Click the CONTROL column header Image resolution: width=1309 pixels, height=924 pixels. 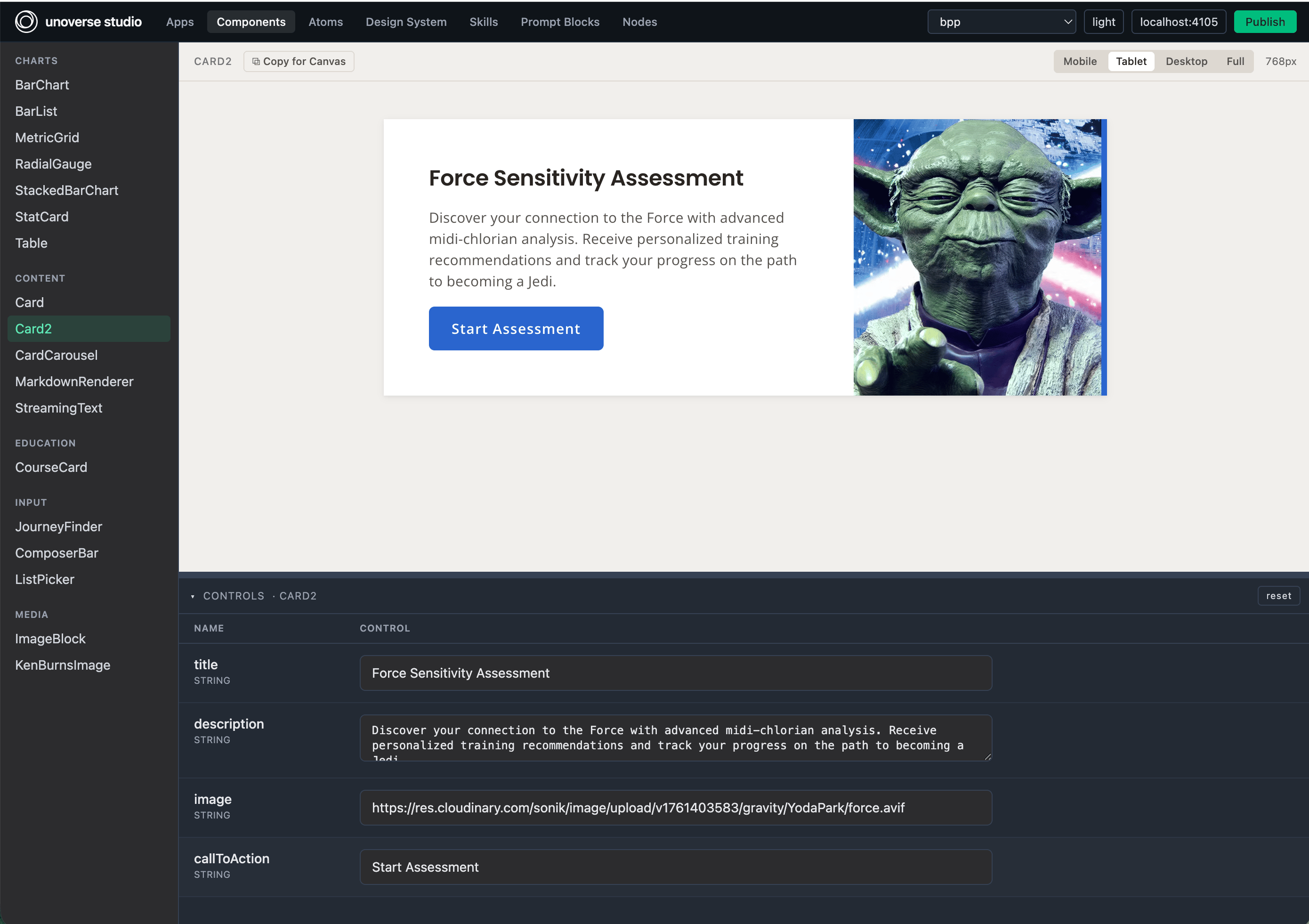tap(385, 629)
